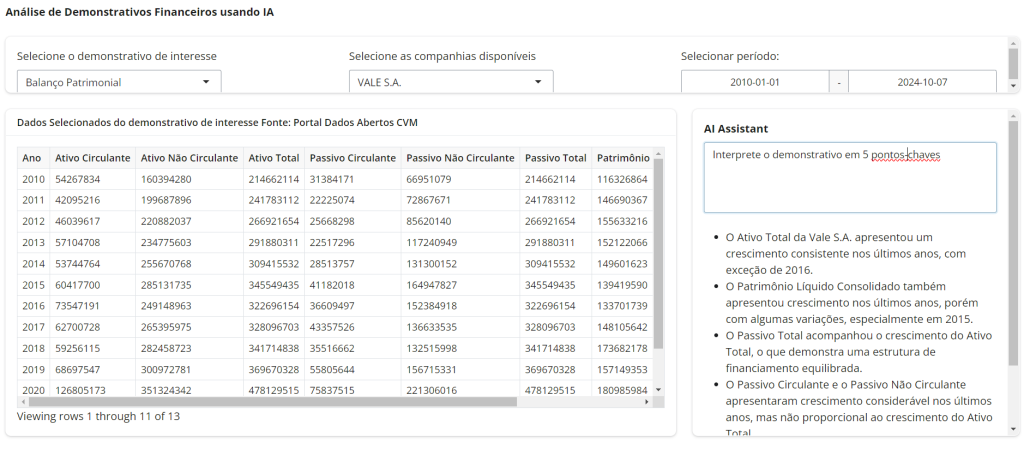Click the Ativo Total column header

click(274, 158)
